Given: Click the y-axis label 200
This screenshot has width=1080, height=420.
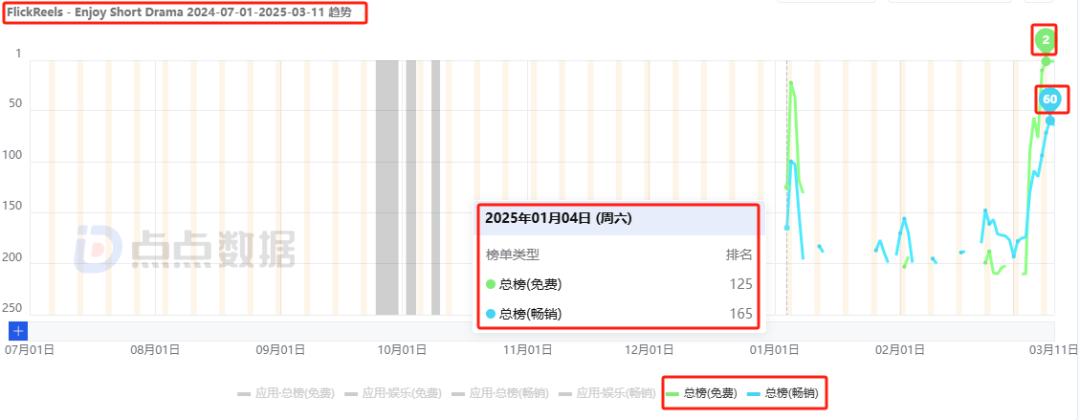Looking at the screenshot, I should 12,258.
